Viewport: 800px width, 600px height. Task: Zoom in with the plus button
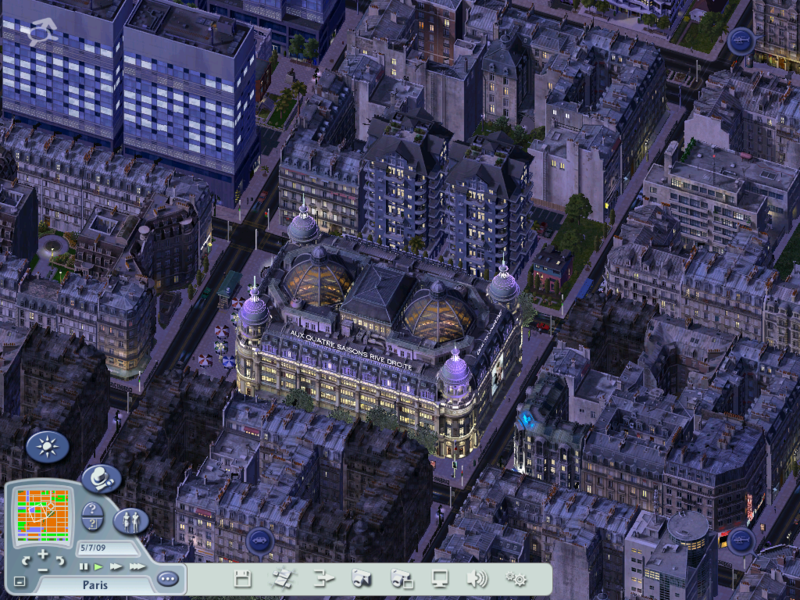pyautogui.click(x=43, y=554)
